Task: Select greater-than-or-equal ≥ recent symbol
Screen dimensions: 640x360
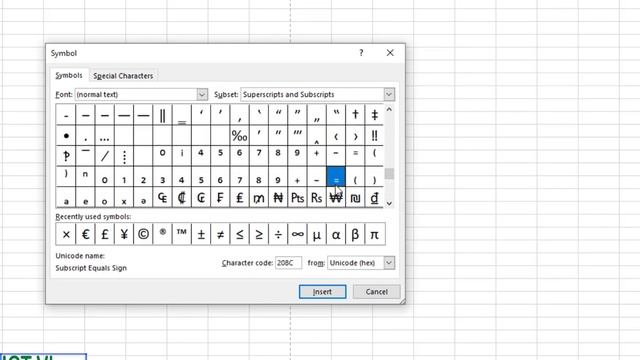Action: click(x=259, y=234)
